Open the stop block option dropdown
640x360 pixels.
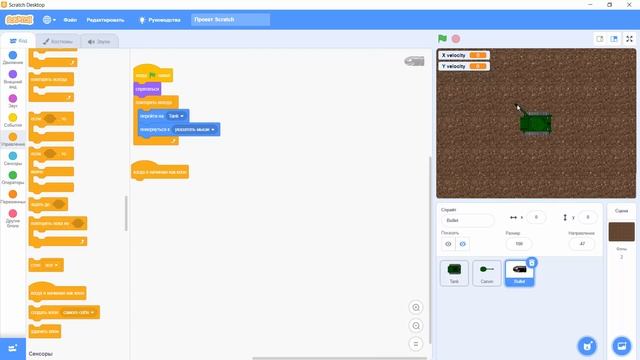(x=51, y=265)
